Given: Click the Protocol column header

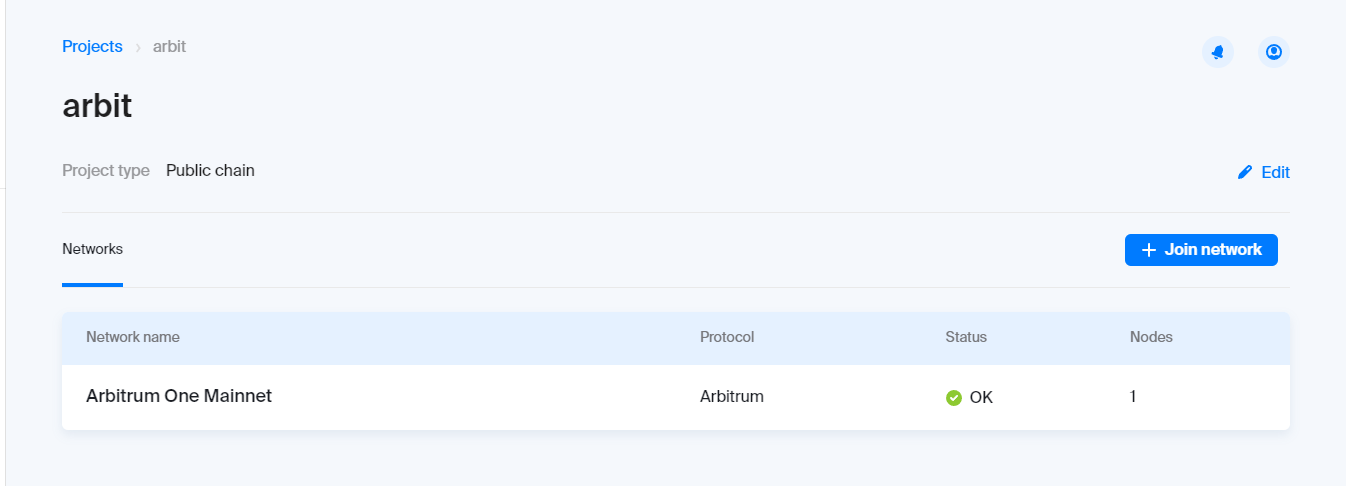Looking at the screenshot, I should point(727,337).
